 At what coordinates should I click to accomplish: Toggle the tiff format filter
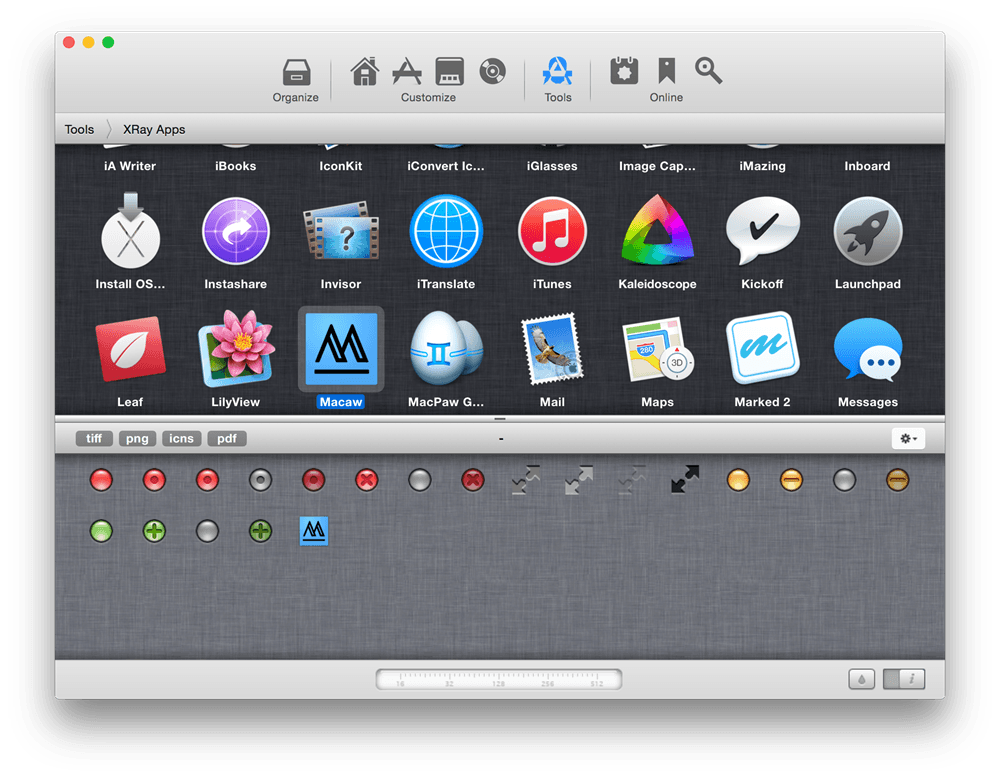coord(94,438)
